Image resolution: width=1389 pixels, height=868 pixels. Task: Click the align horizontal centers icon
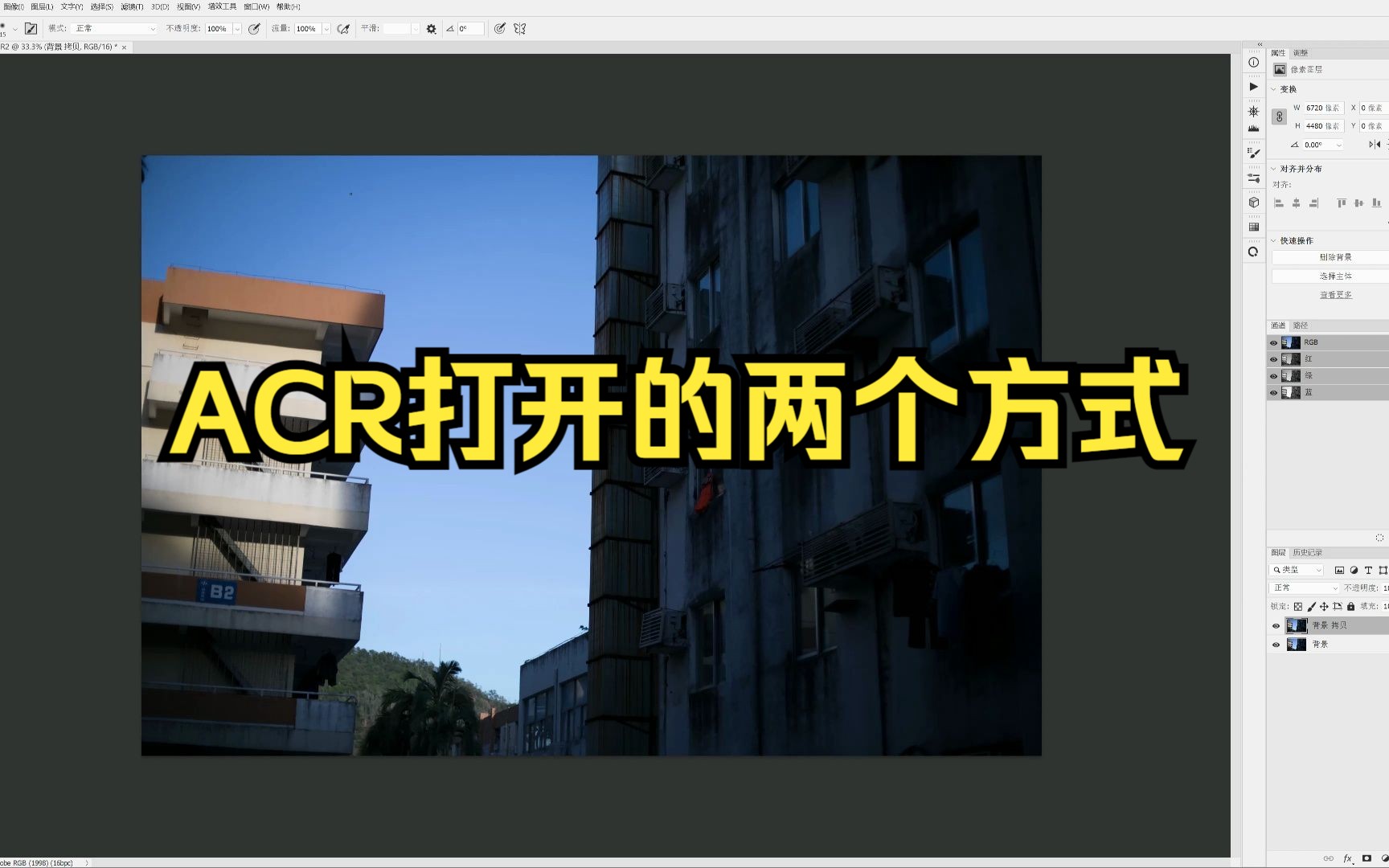tap(1297, 203)
